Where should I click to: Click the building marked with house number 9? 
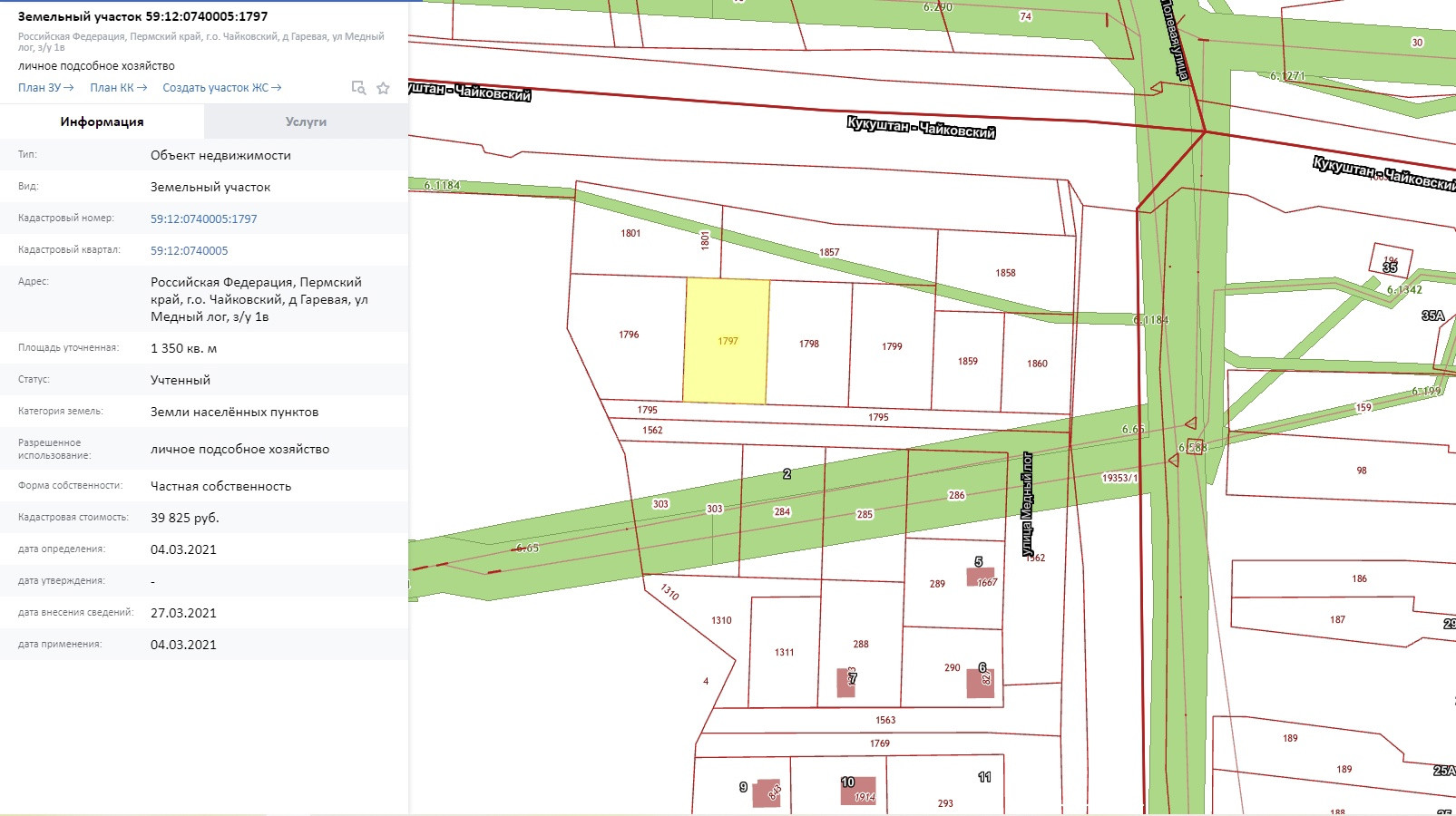767,792
